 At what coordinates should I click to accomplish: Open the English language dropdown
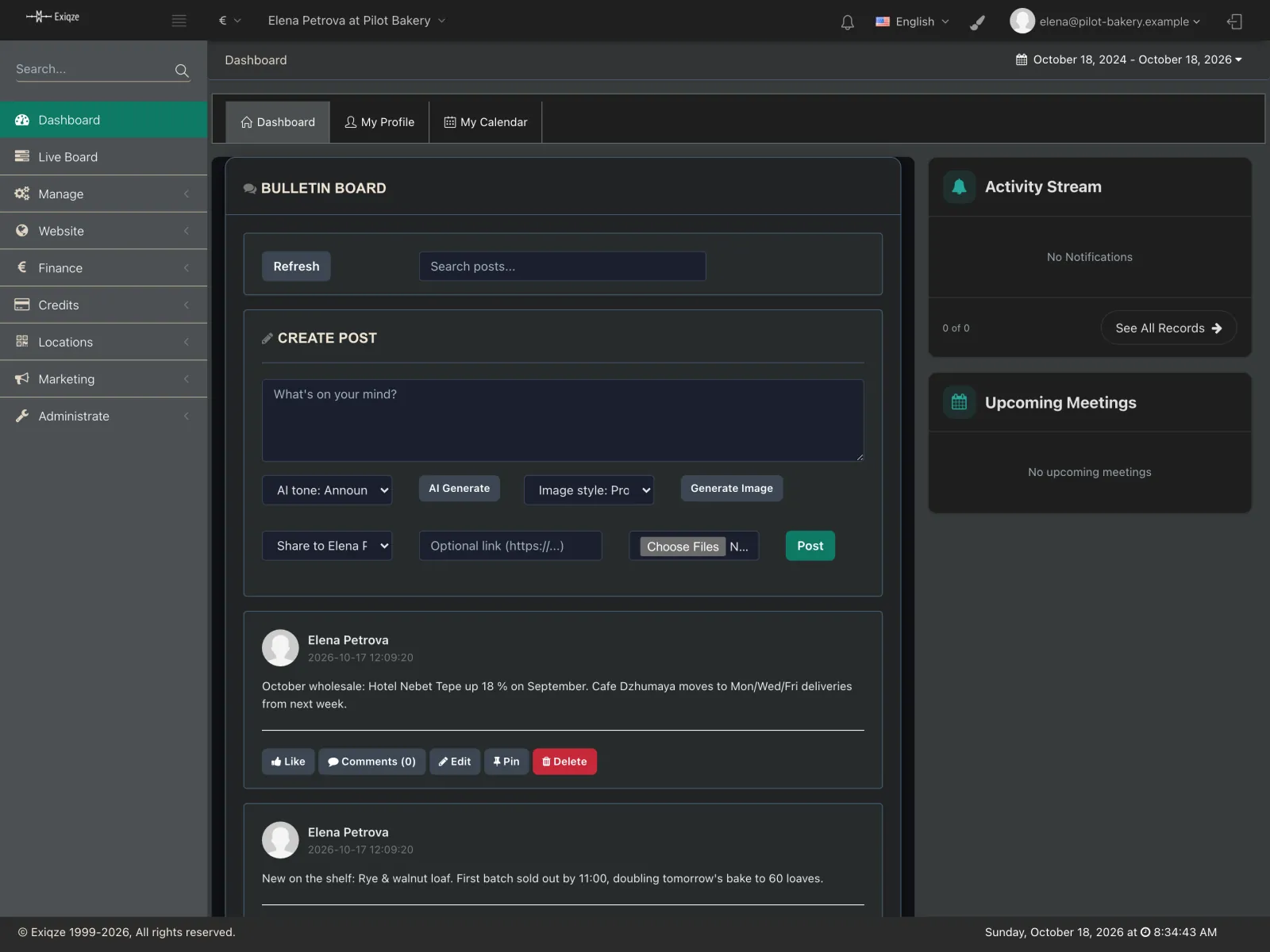click(x=912, y=21)
